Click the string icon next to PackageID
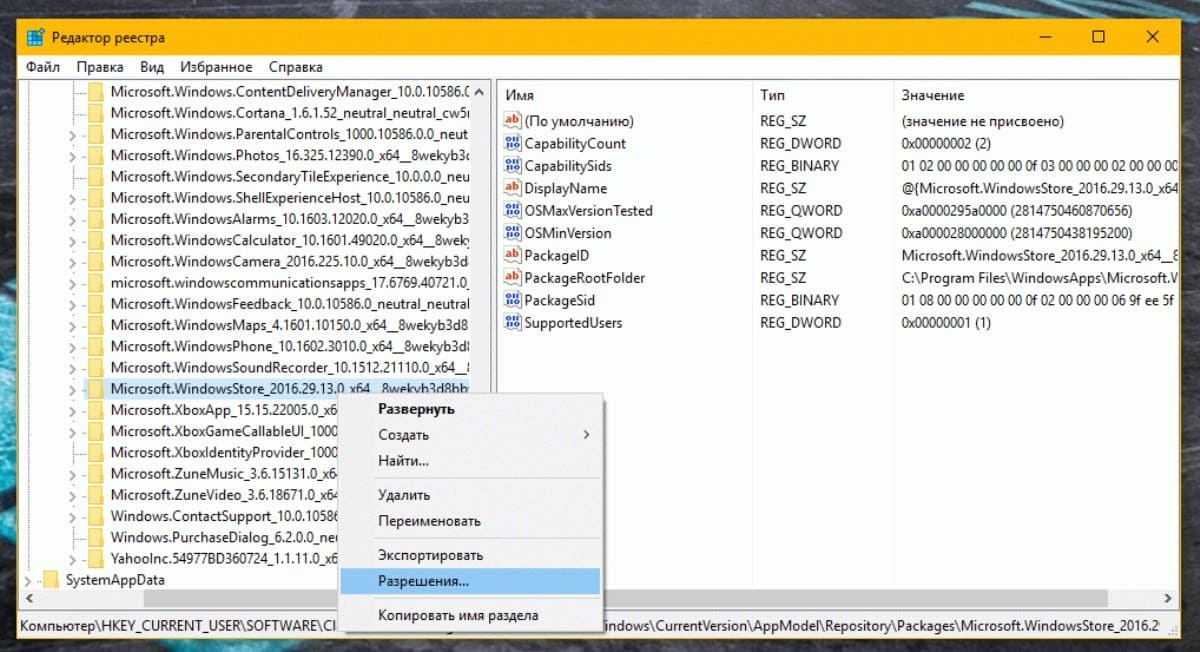Image resolution: width=1200 pixels, height=652 pixels. pyautogui.click(x=513, y=255)
